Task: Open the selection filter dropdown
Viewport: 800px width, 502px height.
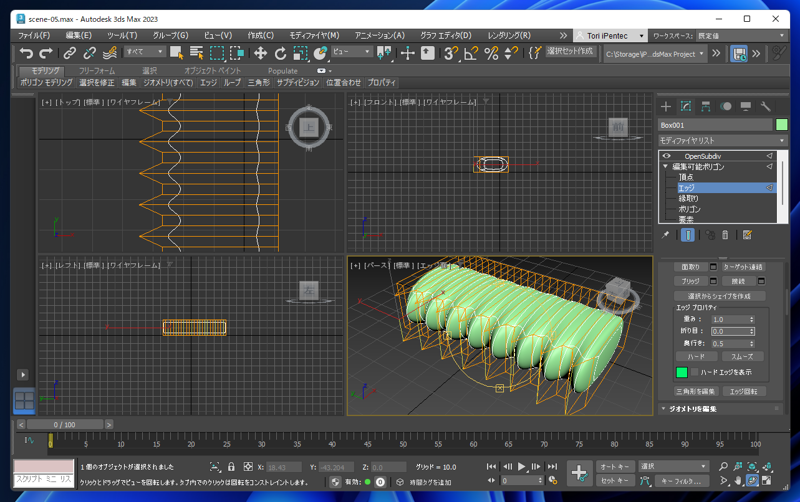Action: point(145,52)
